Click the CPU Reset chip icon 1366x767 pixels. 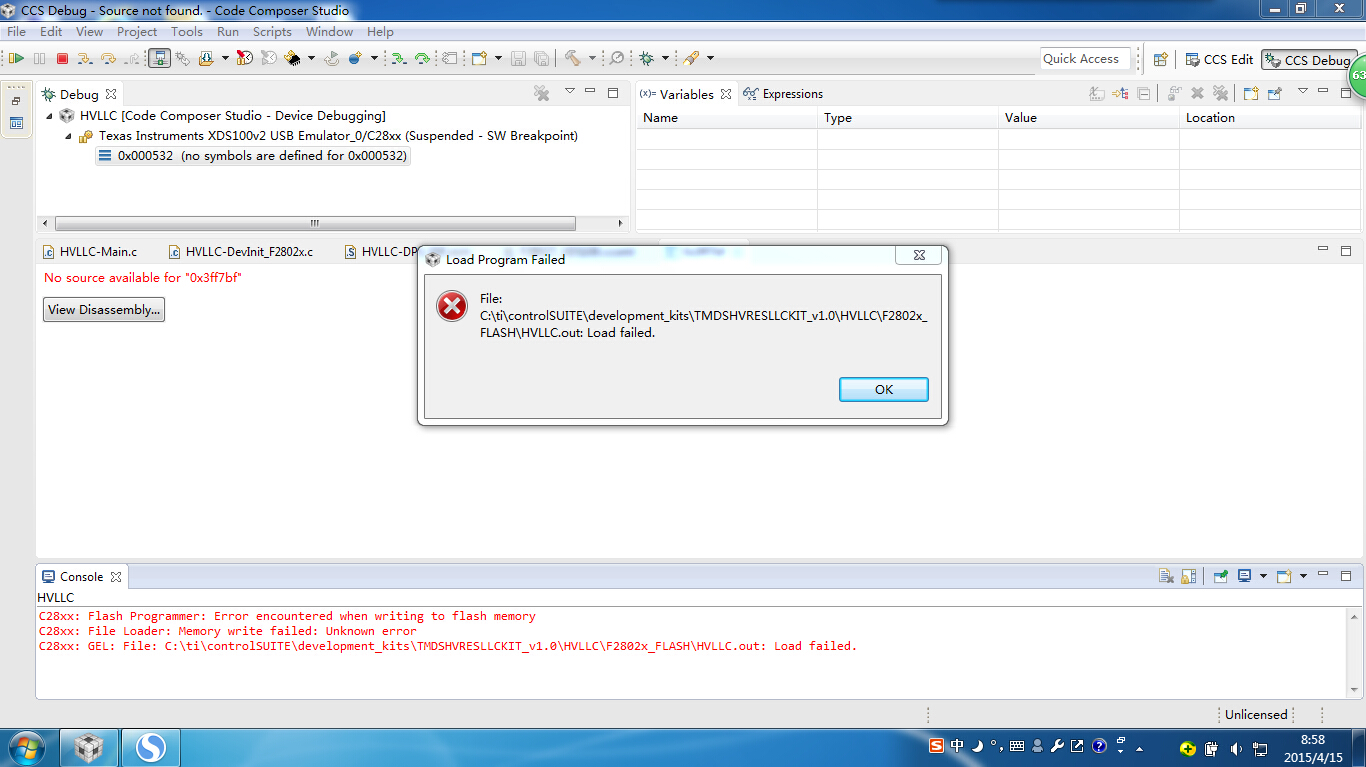pyautogui.click(x=292, y=59)
